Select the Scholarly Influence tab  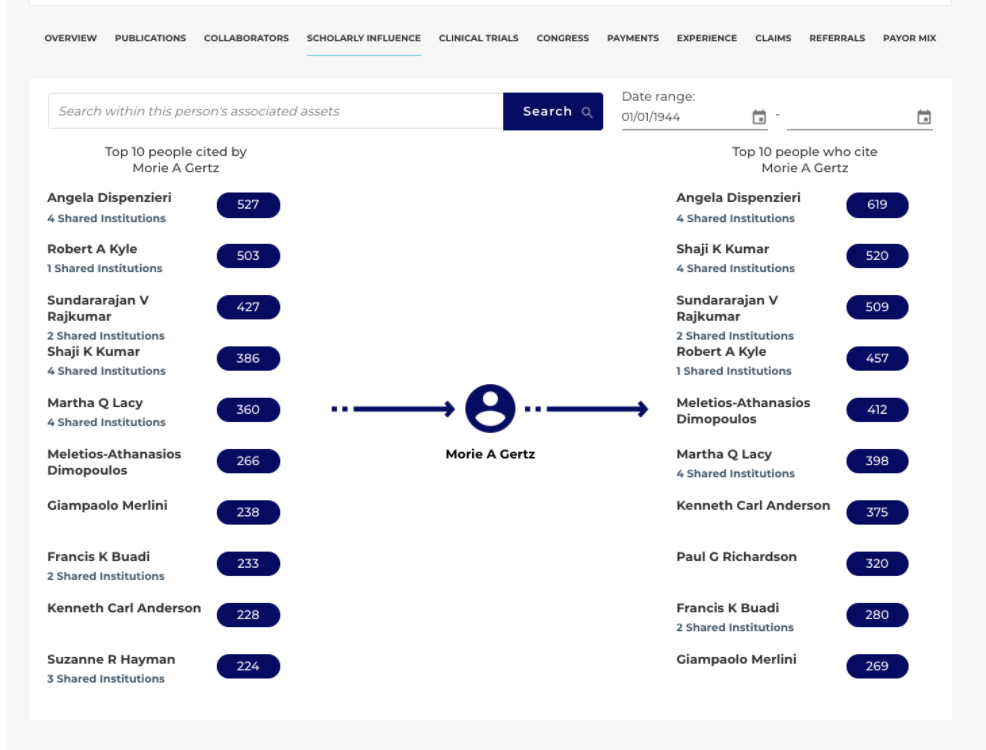(363, 38)
